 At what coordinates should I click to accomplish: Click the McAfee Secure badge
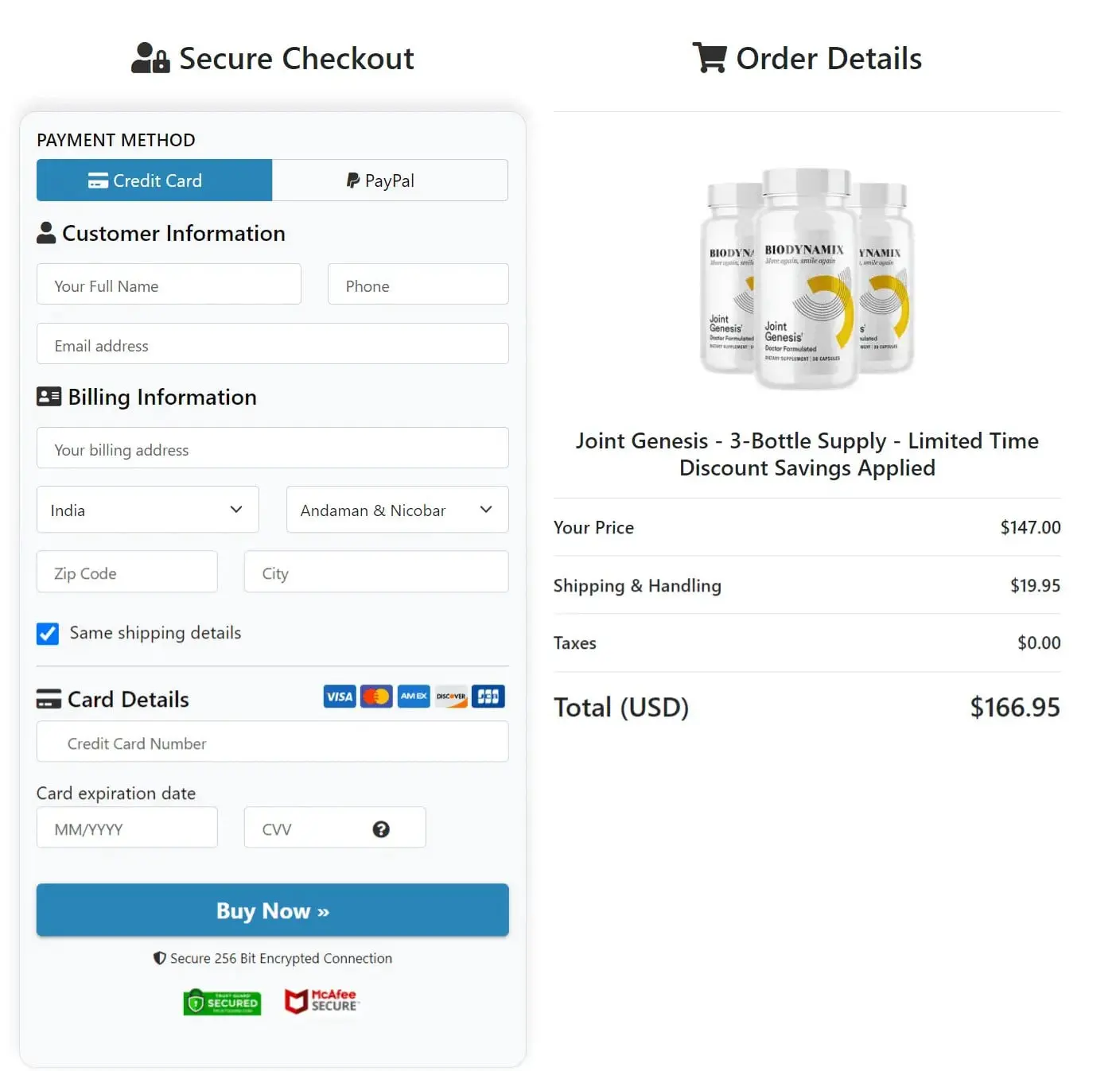point(321,1001)
